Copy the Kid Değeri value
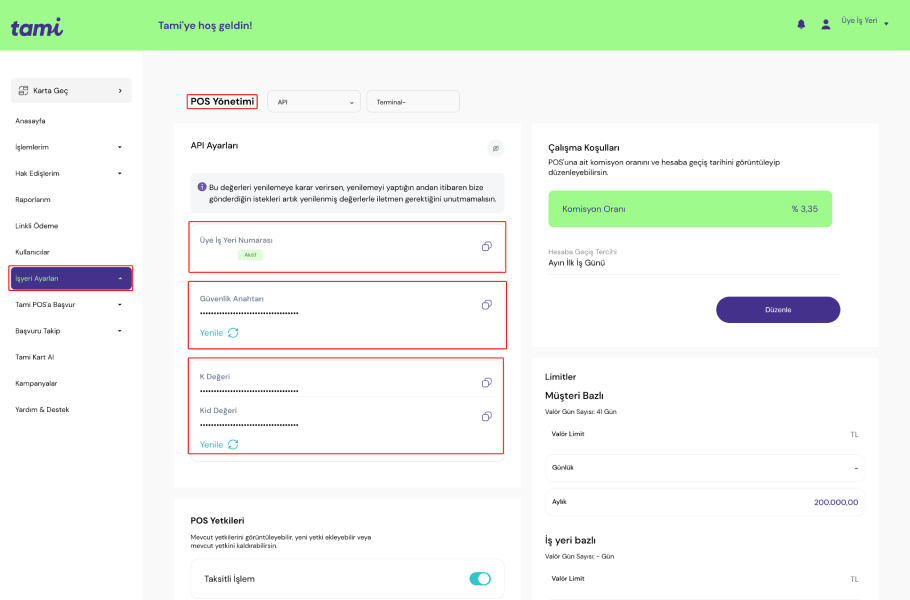This screenshot has width=910, height=600. click(x=486, y=417)
